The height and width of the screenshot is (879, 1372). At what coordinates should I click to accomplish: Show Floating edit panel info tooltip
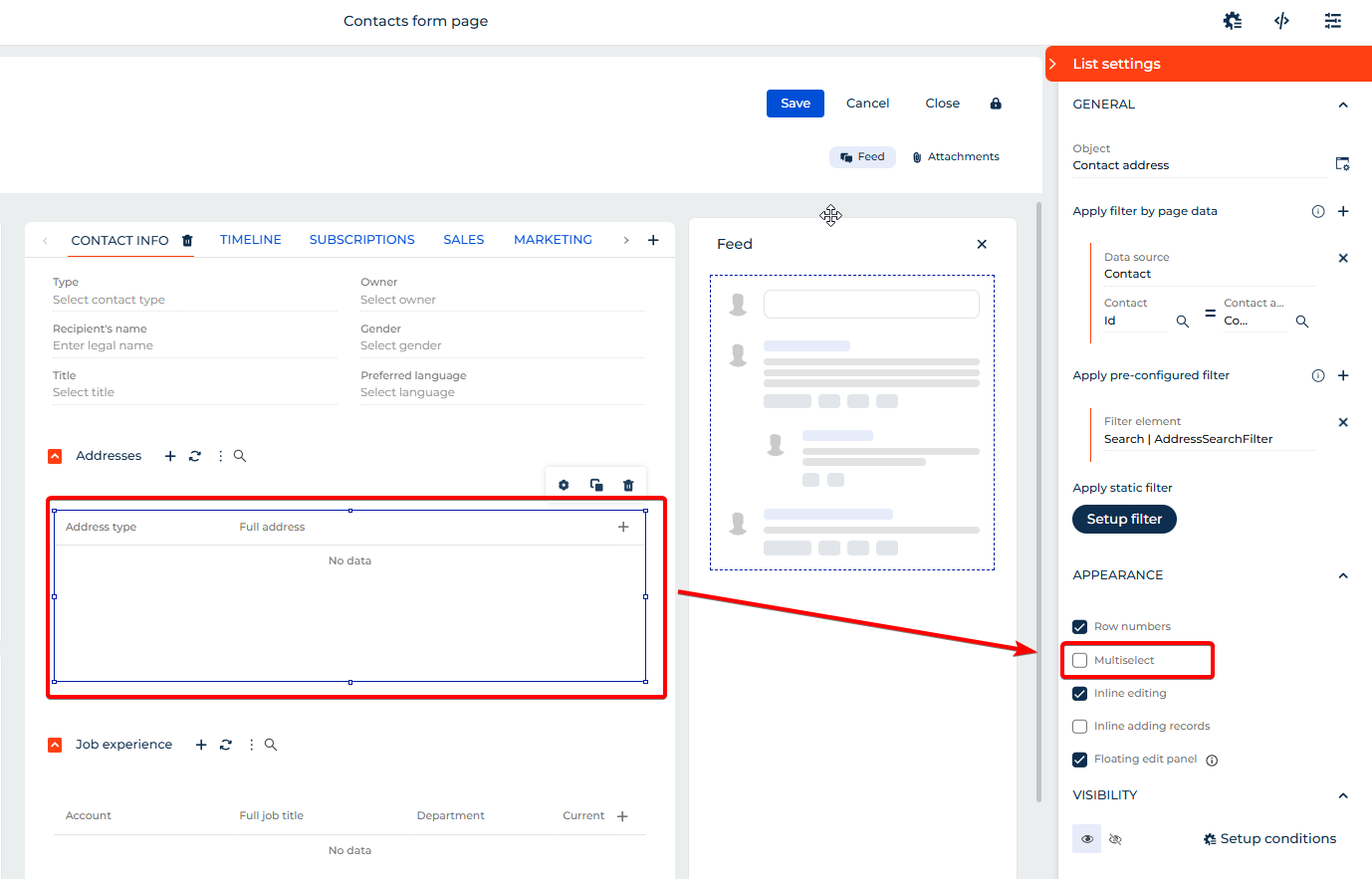(1212, 761)
